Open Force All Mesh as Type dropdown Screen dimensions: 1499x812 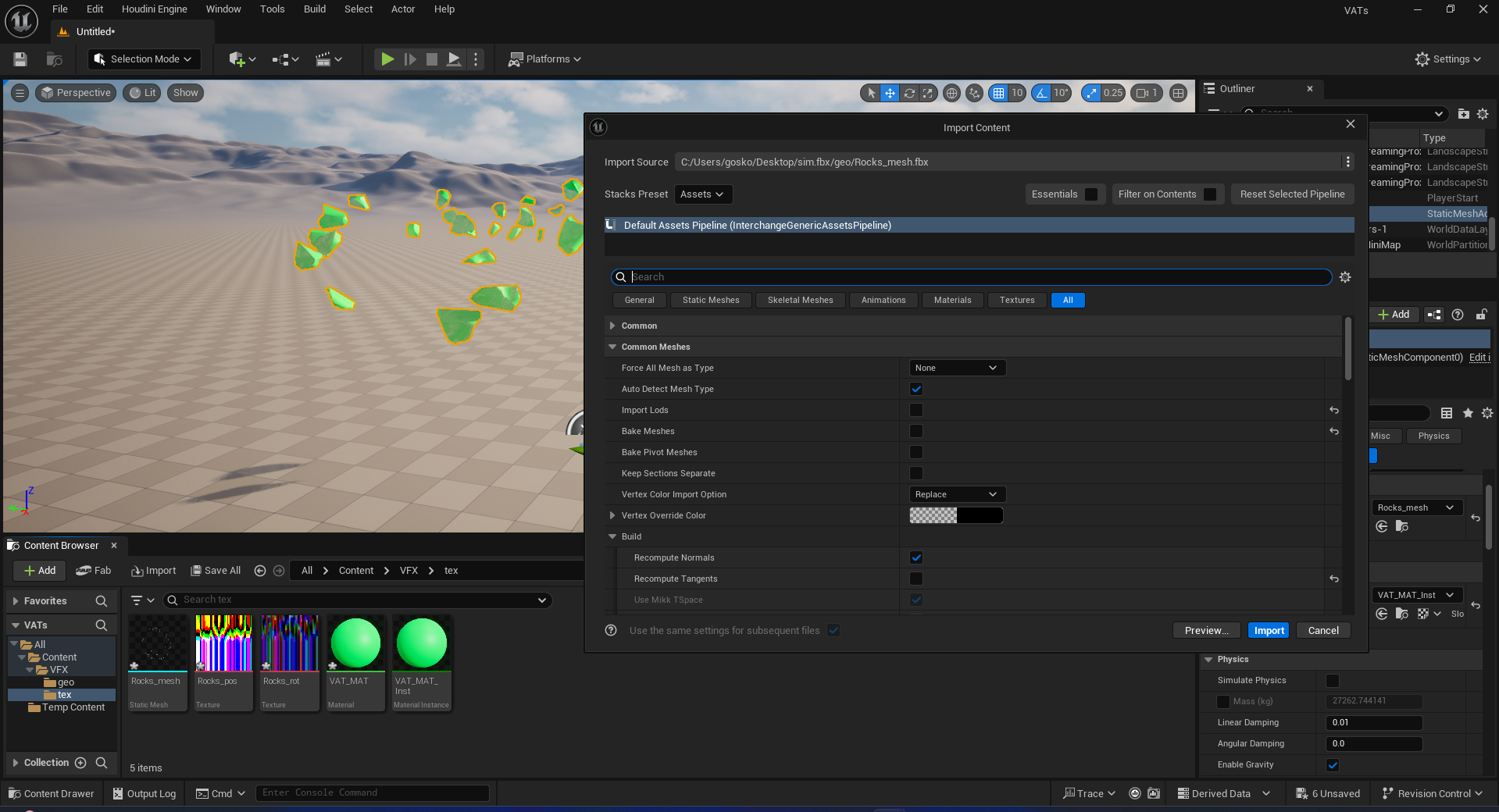coord(957,368)
